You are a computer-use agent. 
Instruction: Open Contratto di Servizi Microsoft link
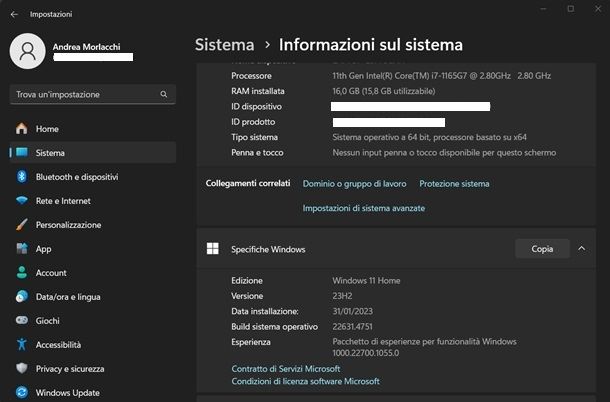tap(286, 369)
